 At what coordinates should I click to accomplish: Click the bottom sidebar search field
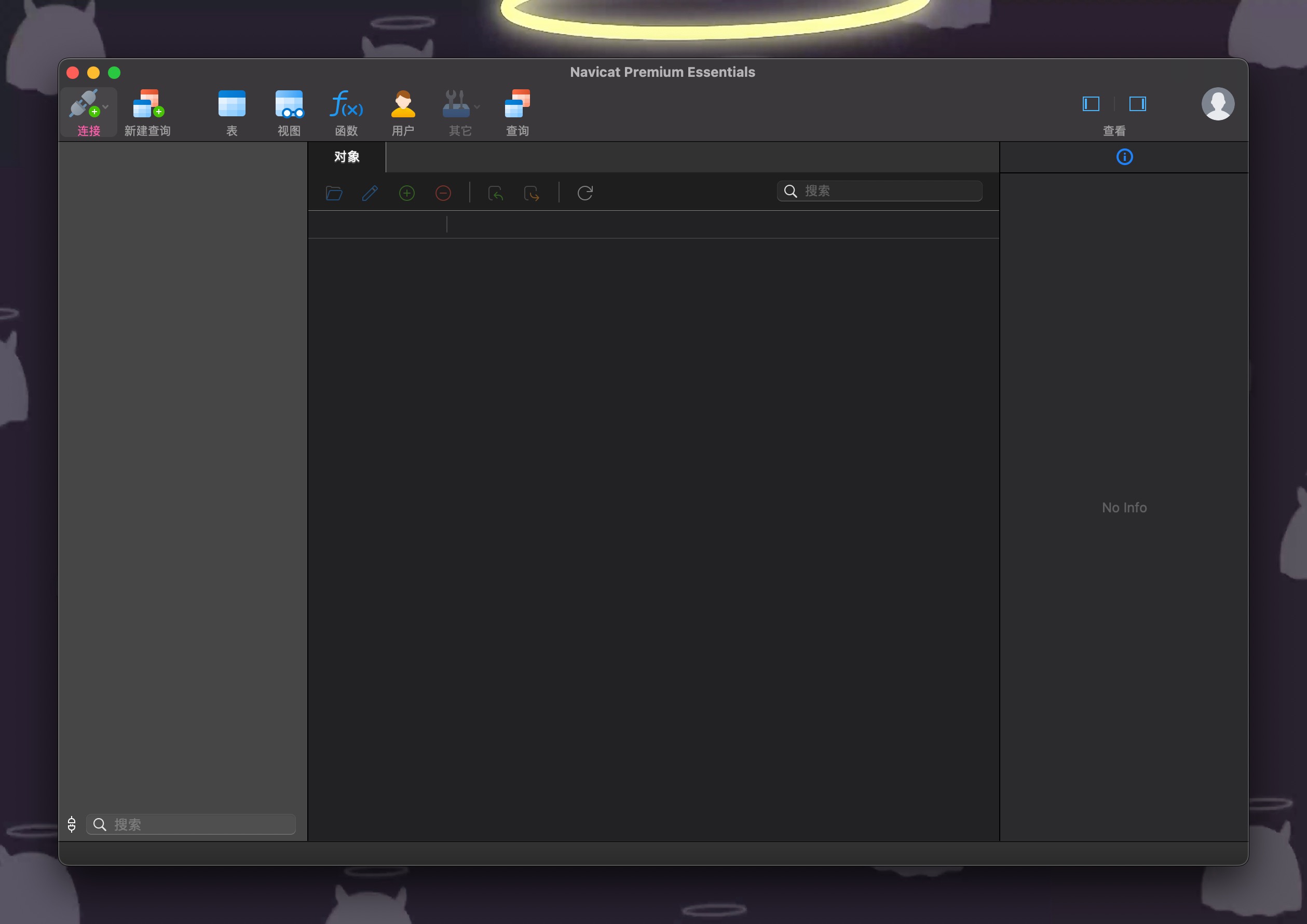point(190,824)
